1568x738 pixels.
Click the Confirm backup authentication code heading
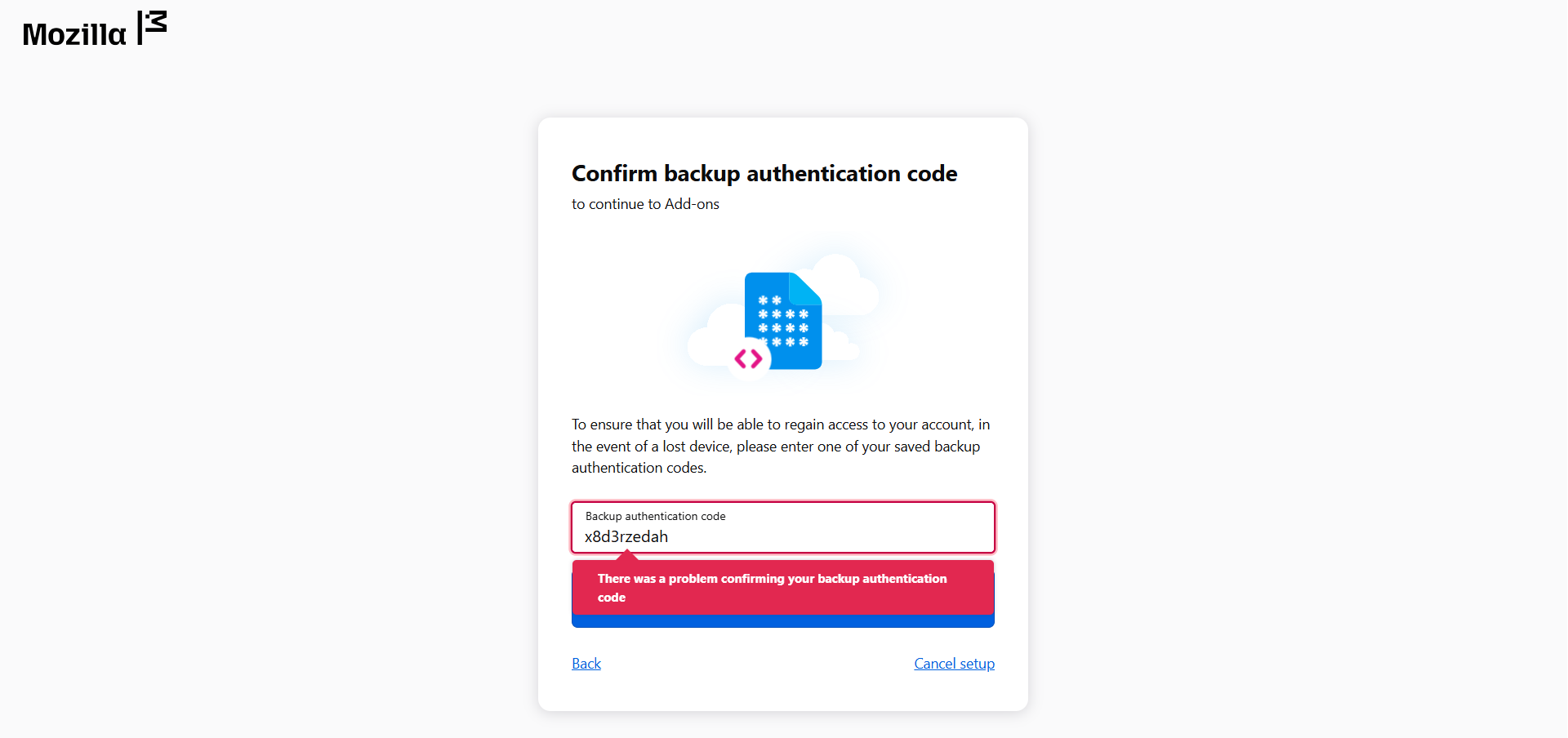point(764,173)
